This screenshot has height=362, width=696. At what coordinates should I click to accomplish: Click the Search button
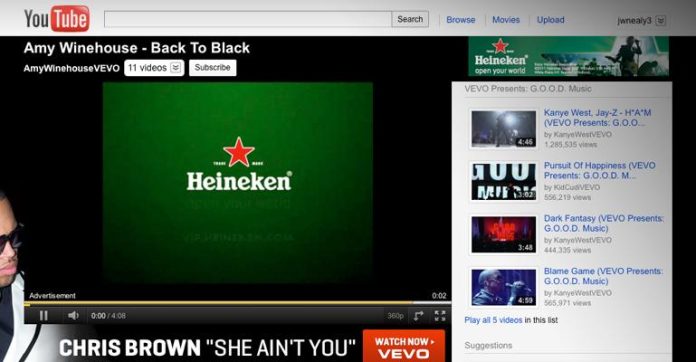(410, 19)
